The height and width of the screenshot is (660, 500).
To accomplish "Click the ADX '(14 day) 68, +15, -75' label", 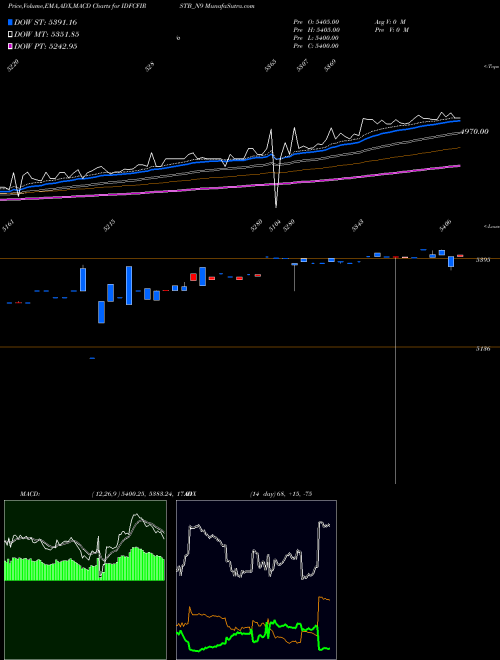I will coord(281,494).
